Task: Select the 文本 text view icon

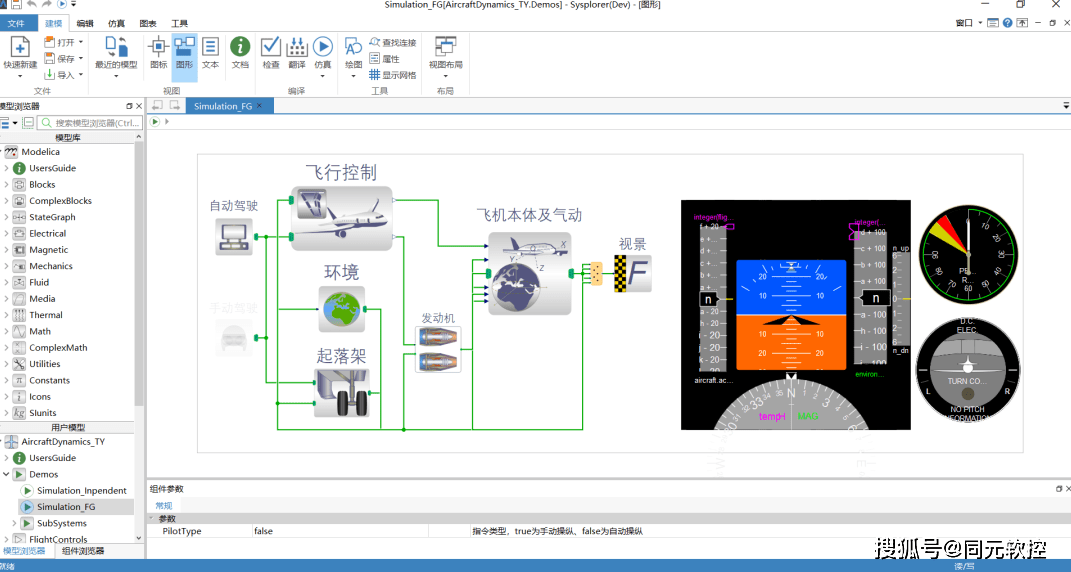Action: [210, 52]
